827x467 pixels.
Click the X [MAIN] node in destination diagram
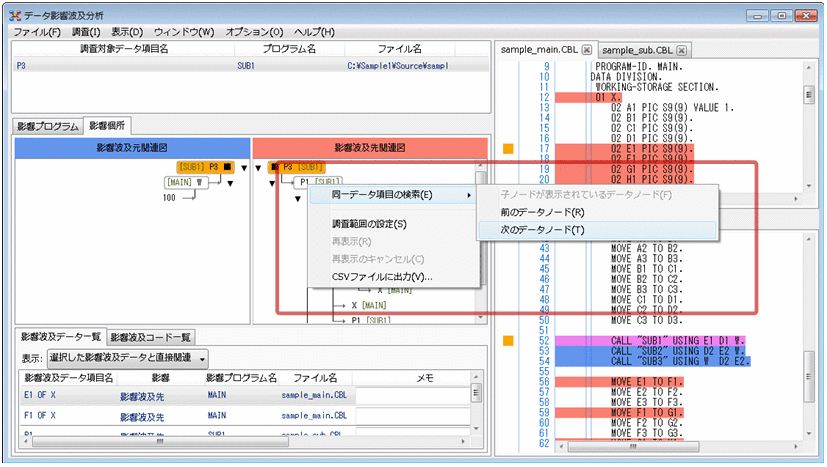(369, 306)
